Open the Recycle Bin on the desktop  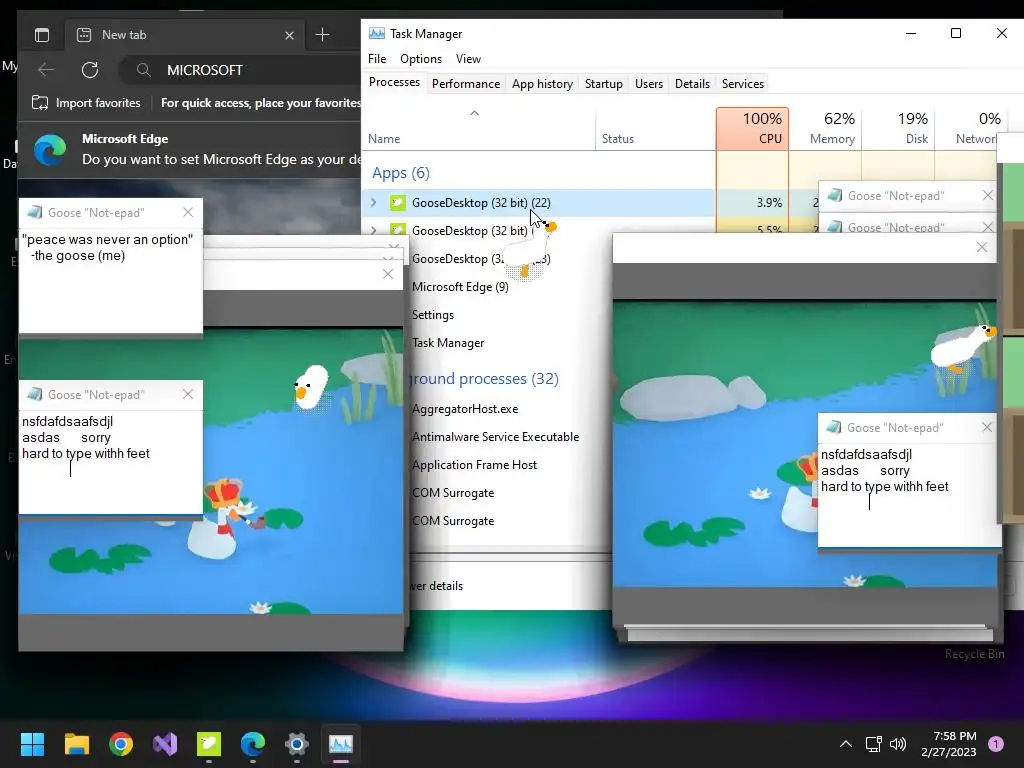pyautogui.click(x=974, y=654)
